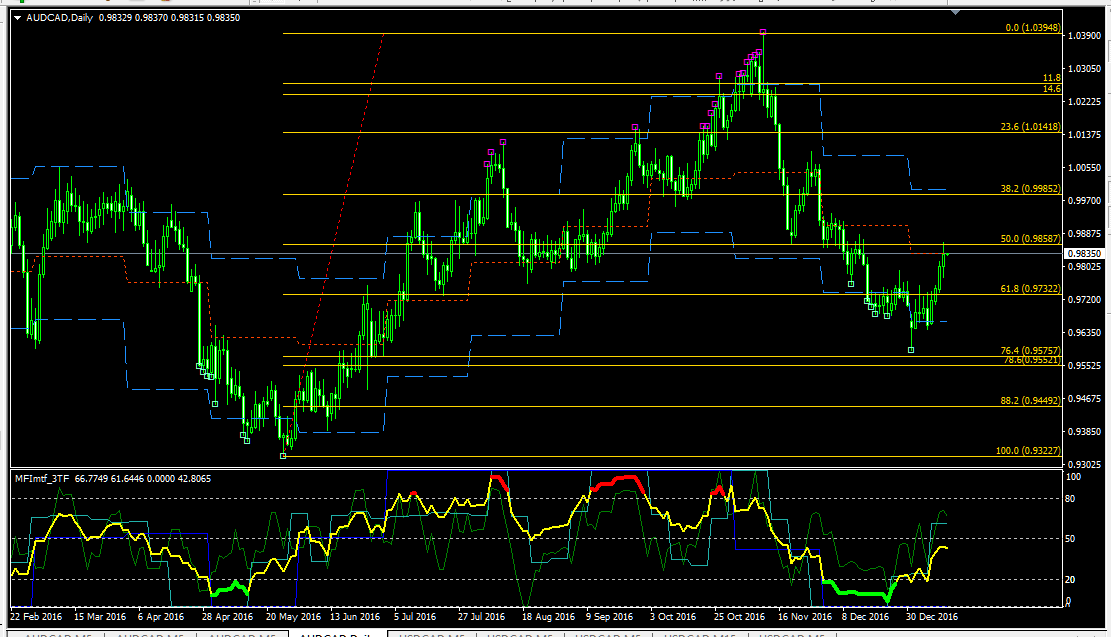Click the OHLC values 0.98329 0.98370 0.98315 0.98350
Screen dimensions: 1111x637
click(x=169, y=18)
